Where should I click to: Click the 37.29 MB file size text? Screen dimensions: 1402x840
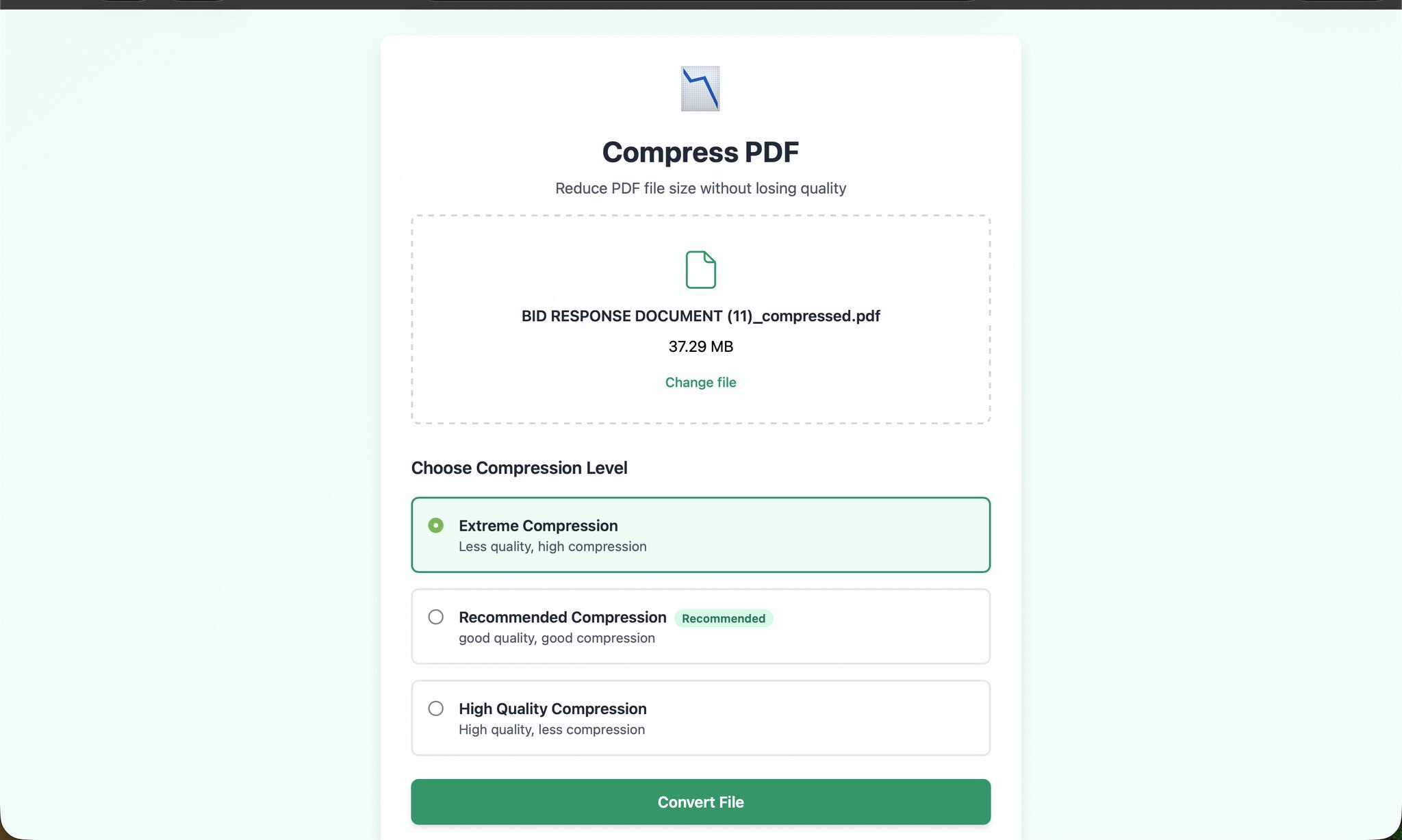click(x=700, y=346)
